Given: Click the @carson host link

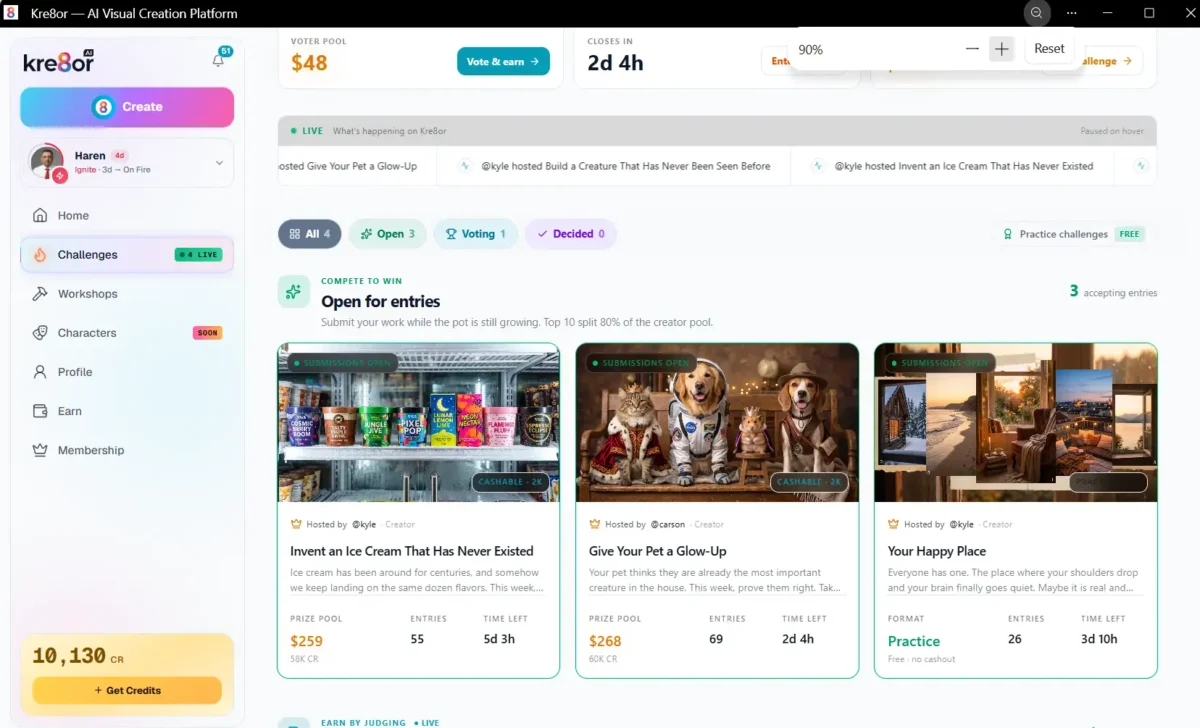Looking at the screenshot, I should pos(668,524).
